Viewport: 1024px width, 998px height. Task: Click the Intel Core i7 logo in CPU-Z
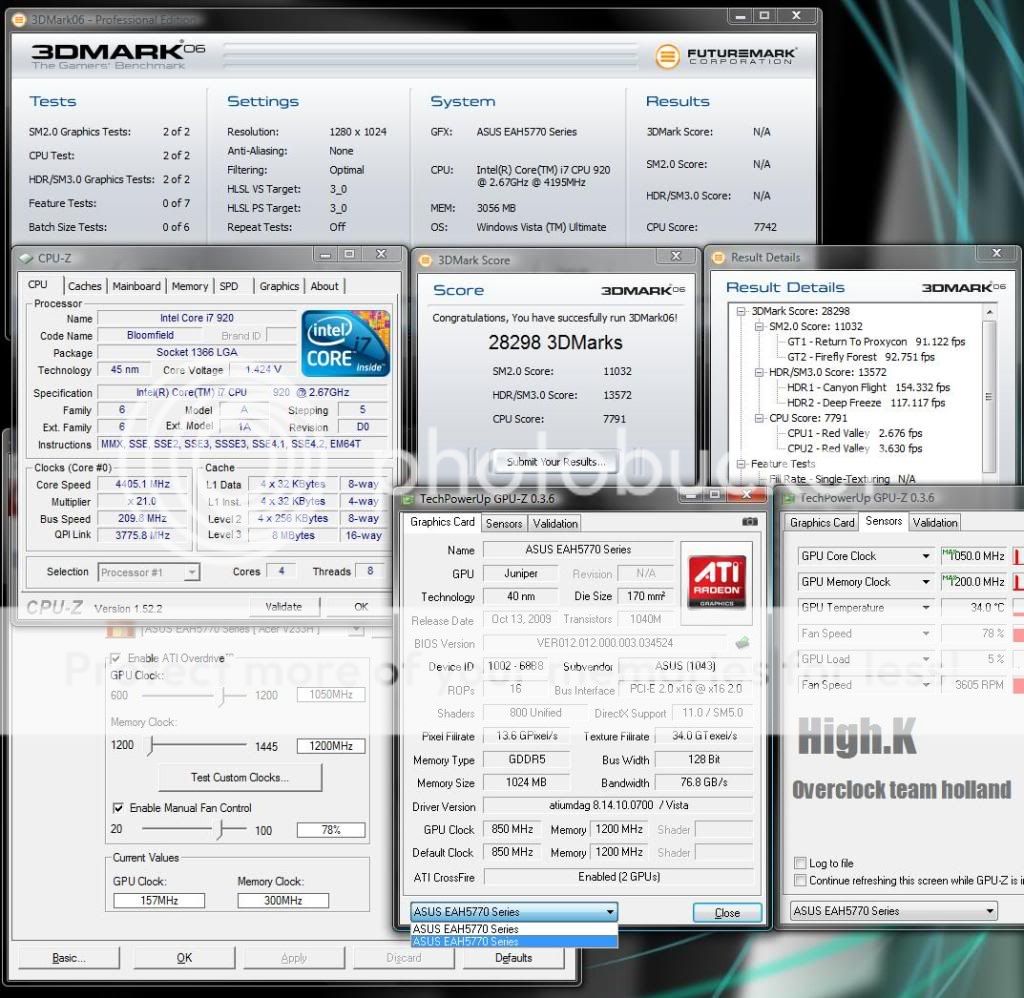346,344
